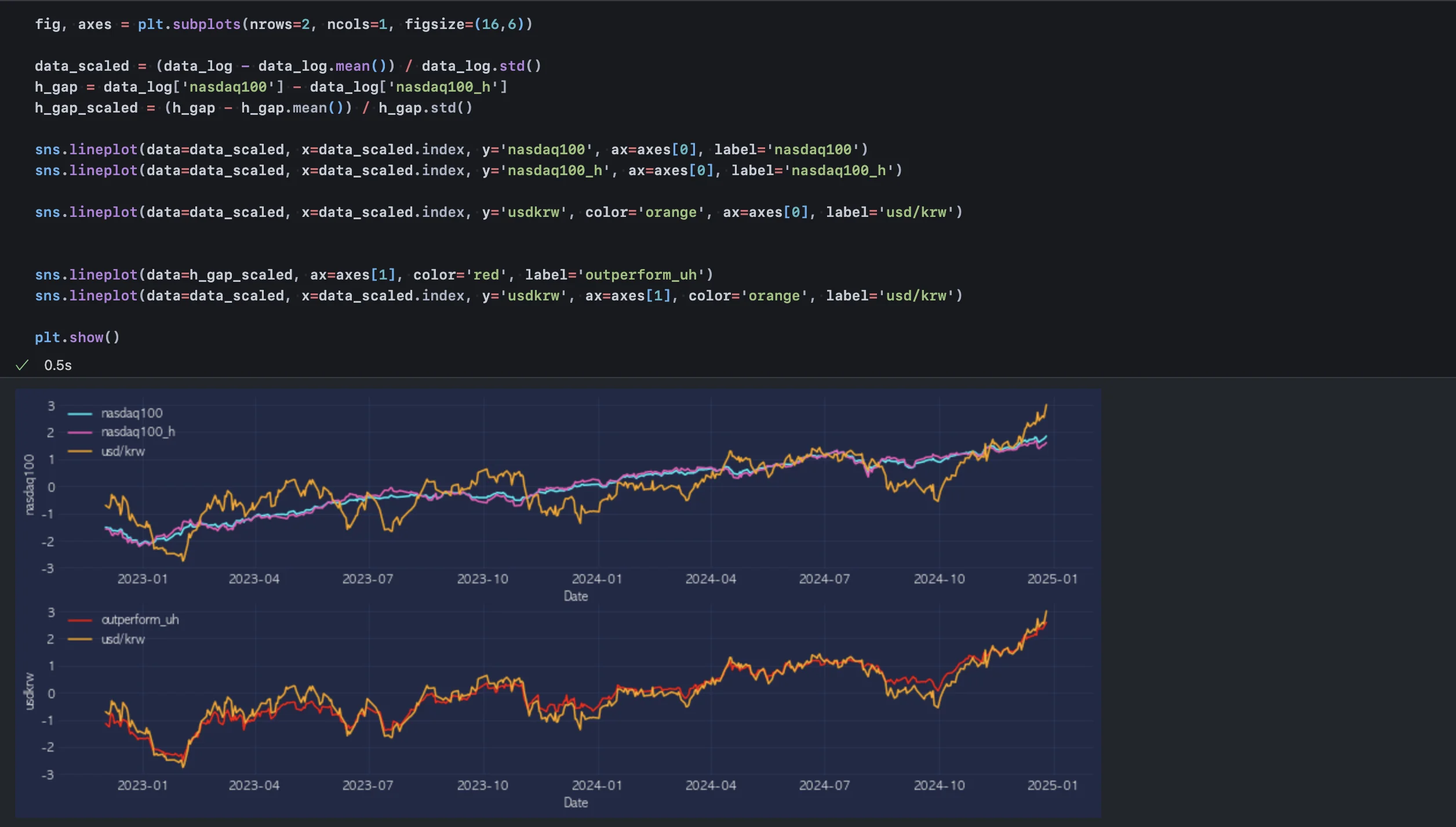Place cursor on the plt.show() line
The image size is (1456, 827).
77,338
